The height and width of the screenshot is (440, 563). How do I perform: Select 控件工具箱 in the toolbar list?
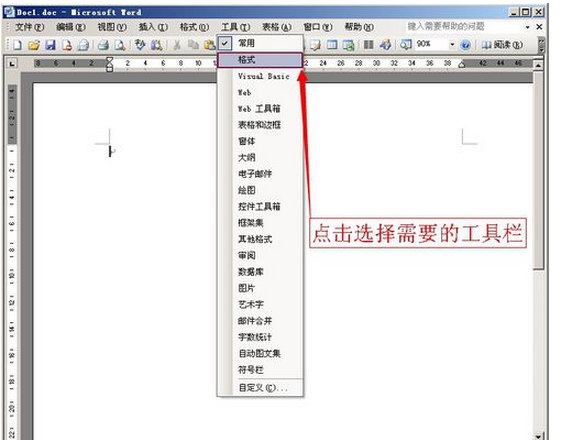tap(260, 207)
